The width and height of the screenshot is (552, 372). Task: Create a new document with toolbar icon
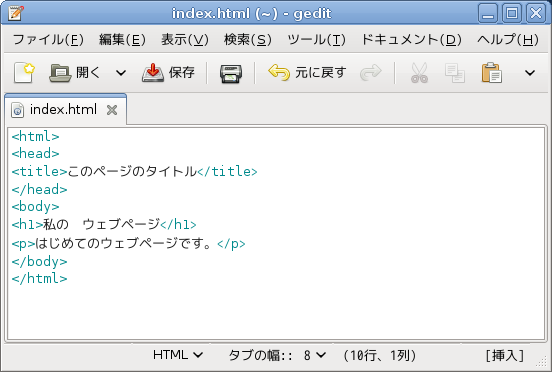[24, 72]
